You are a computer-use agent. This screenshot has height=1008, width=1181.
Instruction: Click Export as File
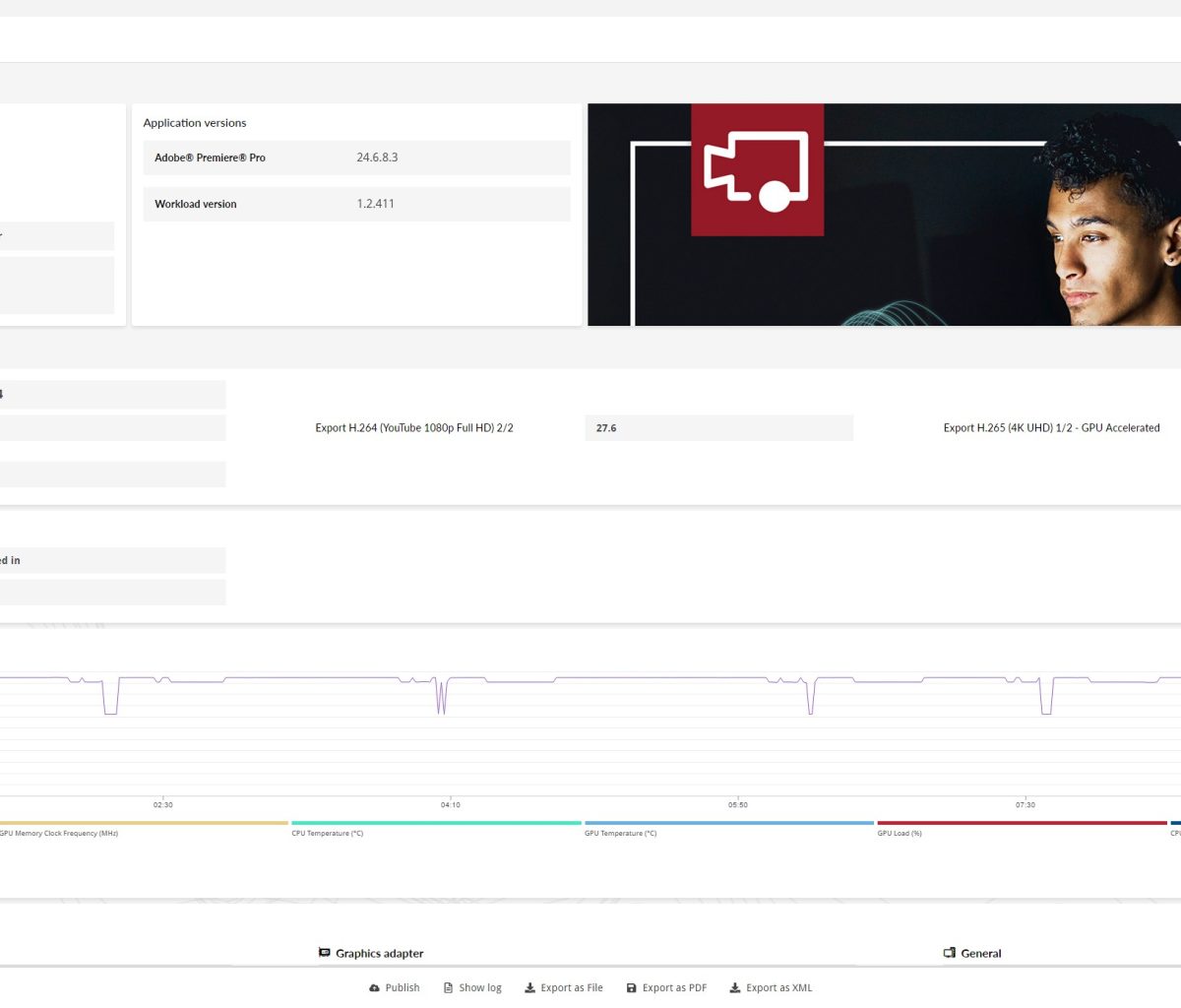tap(563, 987)
